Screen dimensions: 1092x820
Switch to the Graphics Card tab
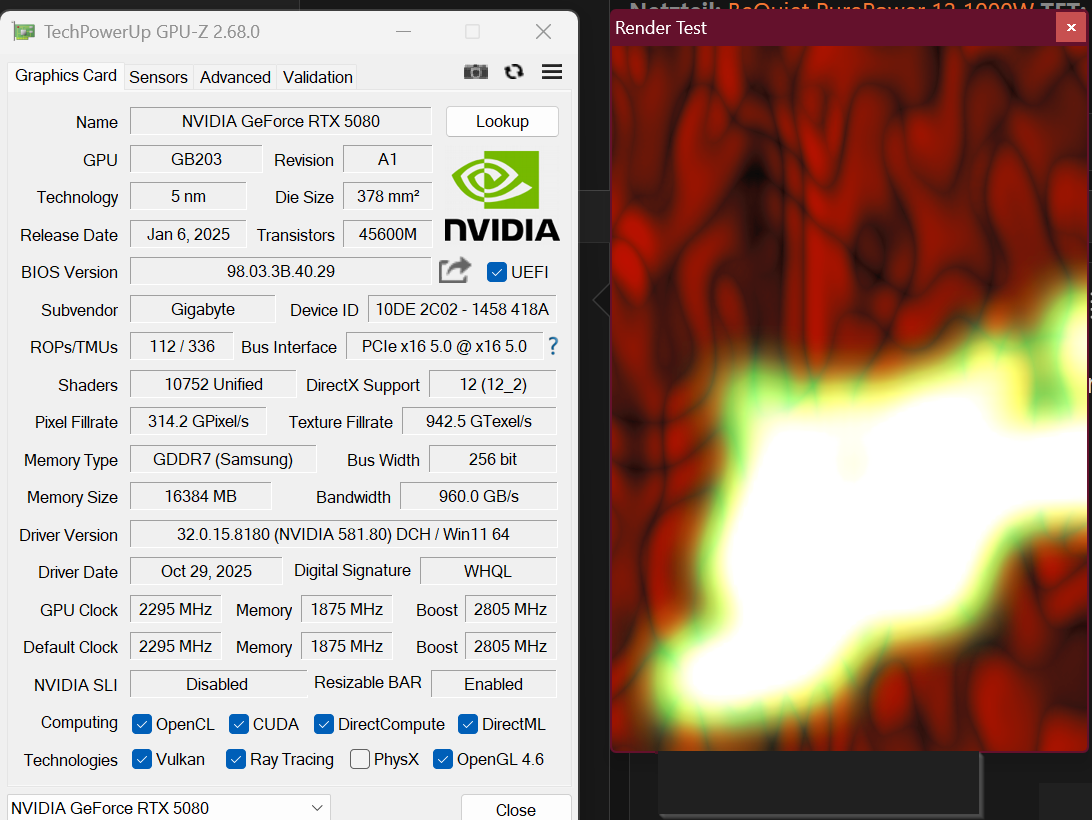[x=65, y=75]
